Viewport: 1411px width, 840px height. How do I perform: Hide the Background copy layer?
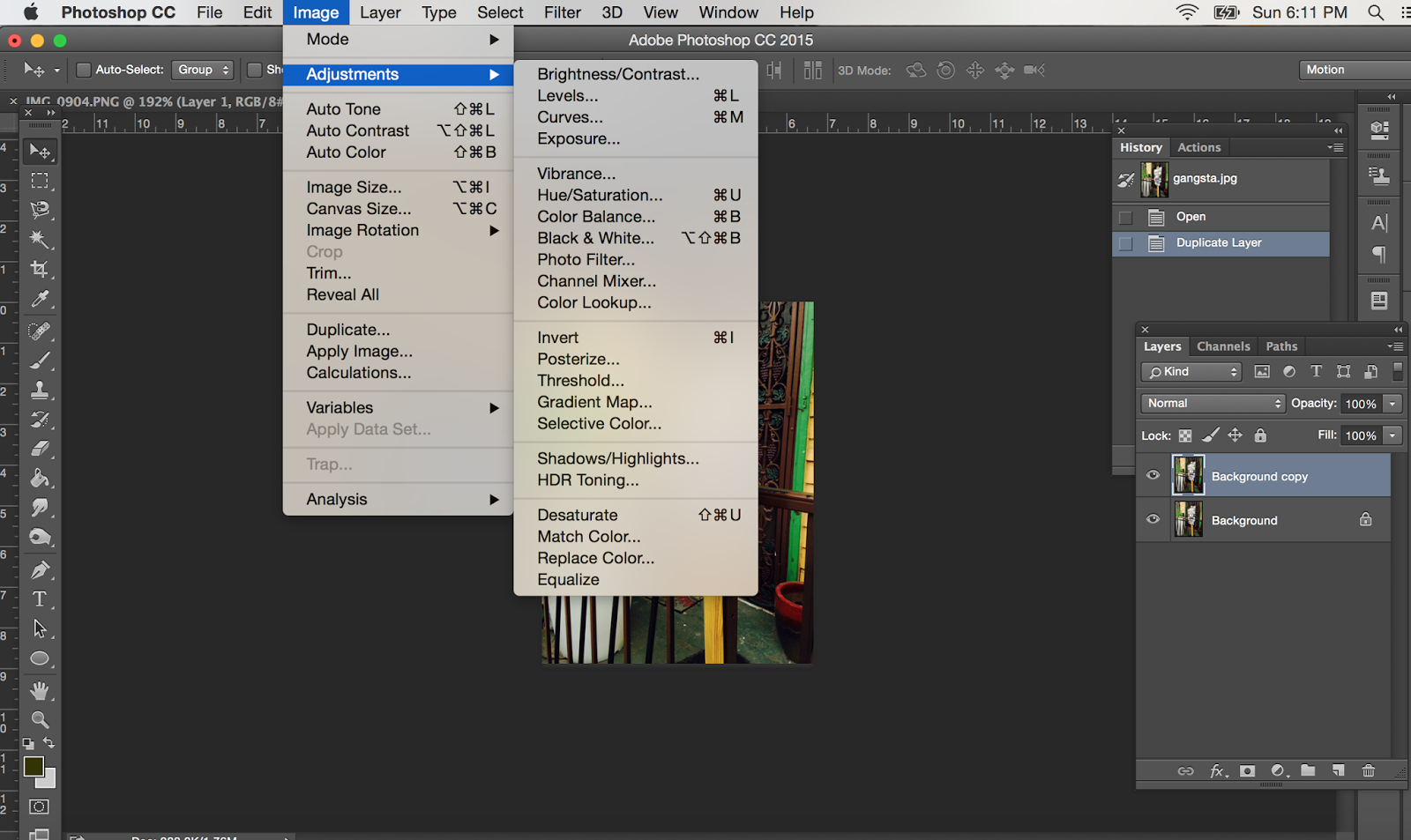1153,476
